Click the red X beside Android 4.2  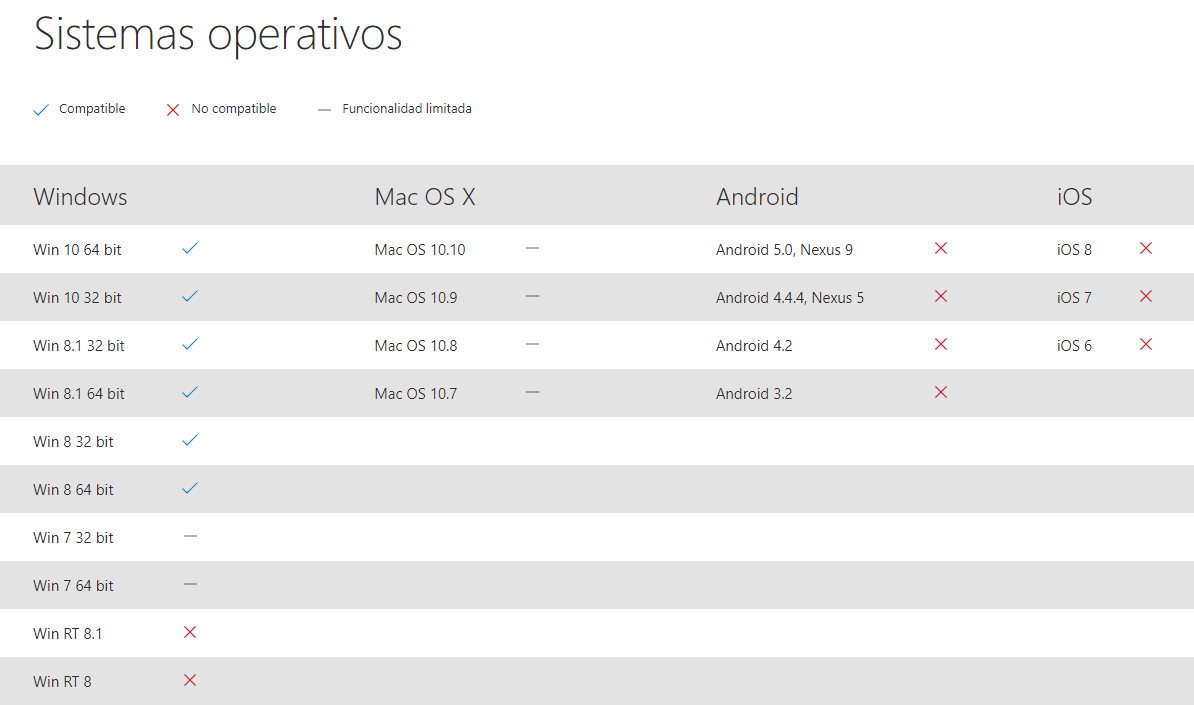pyautogui.click(x=941, y=344)
